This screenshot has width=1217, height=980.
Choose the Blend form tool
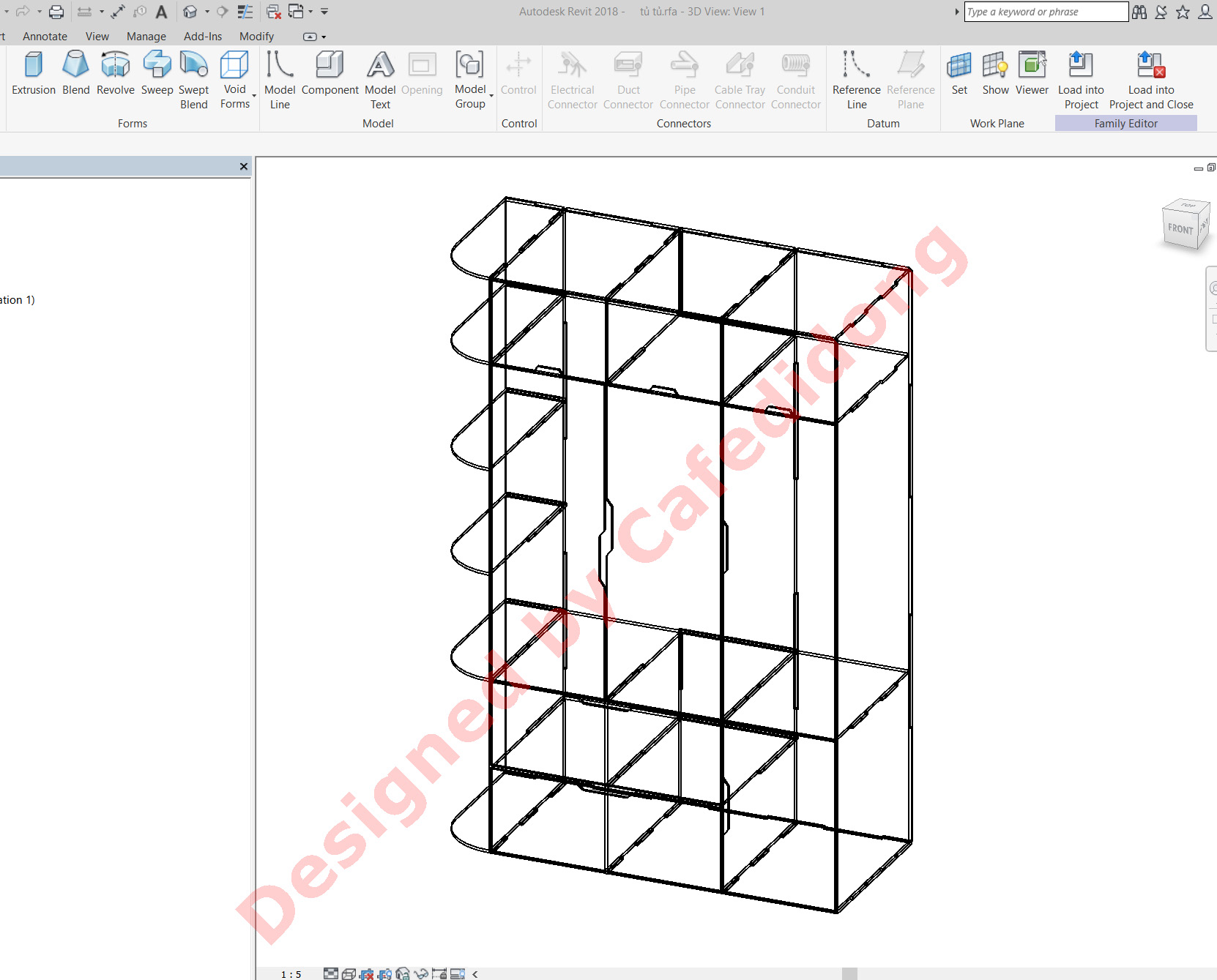pyautogui.click(x=75, y=73)
